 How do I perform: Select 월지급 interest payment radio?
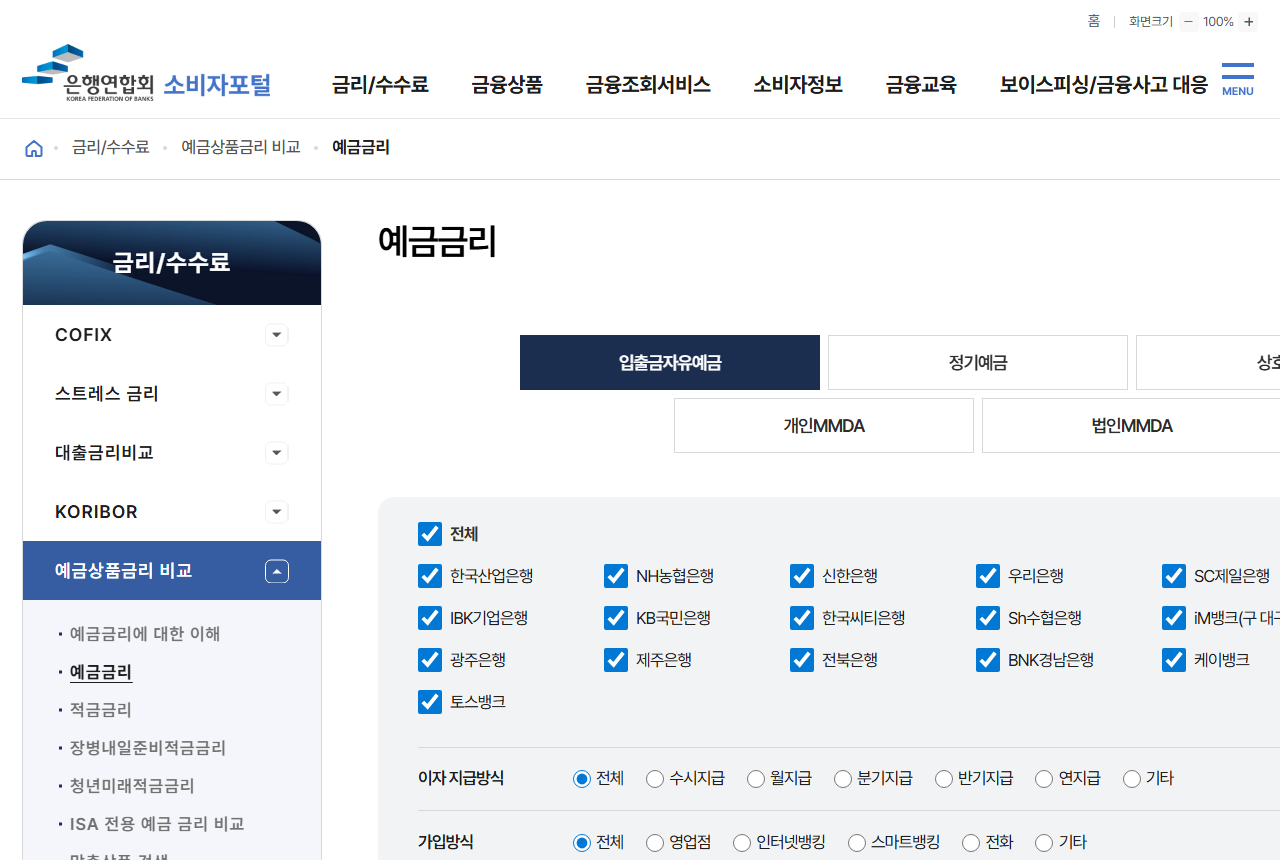click(756, 779)
